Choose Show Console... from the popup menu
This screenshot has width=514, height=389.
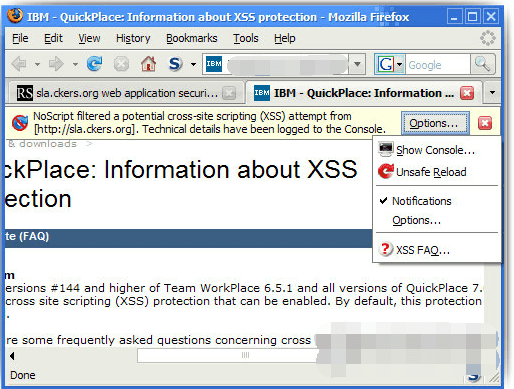click(x=437, y=150)
